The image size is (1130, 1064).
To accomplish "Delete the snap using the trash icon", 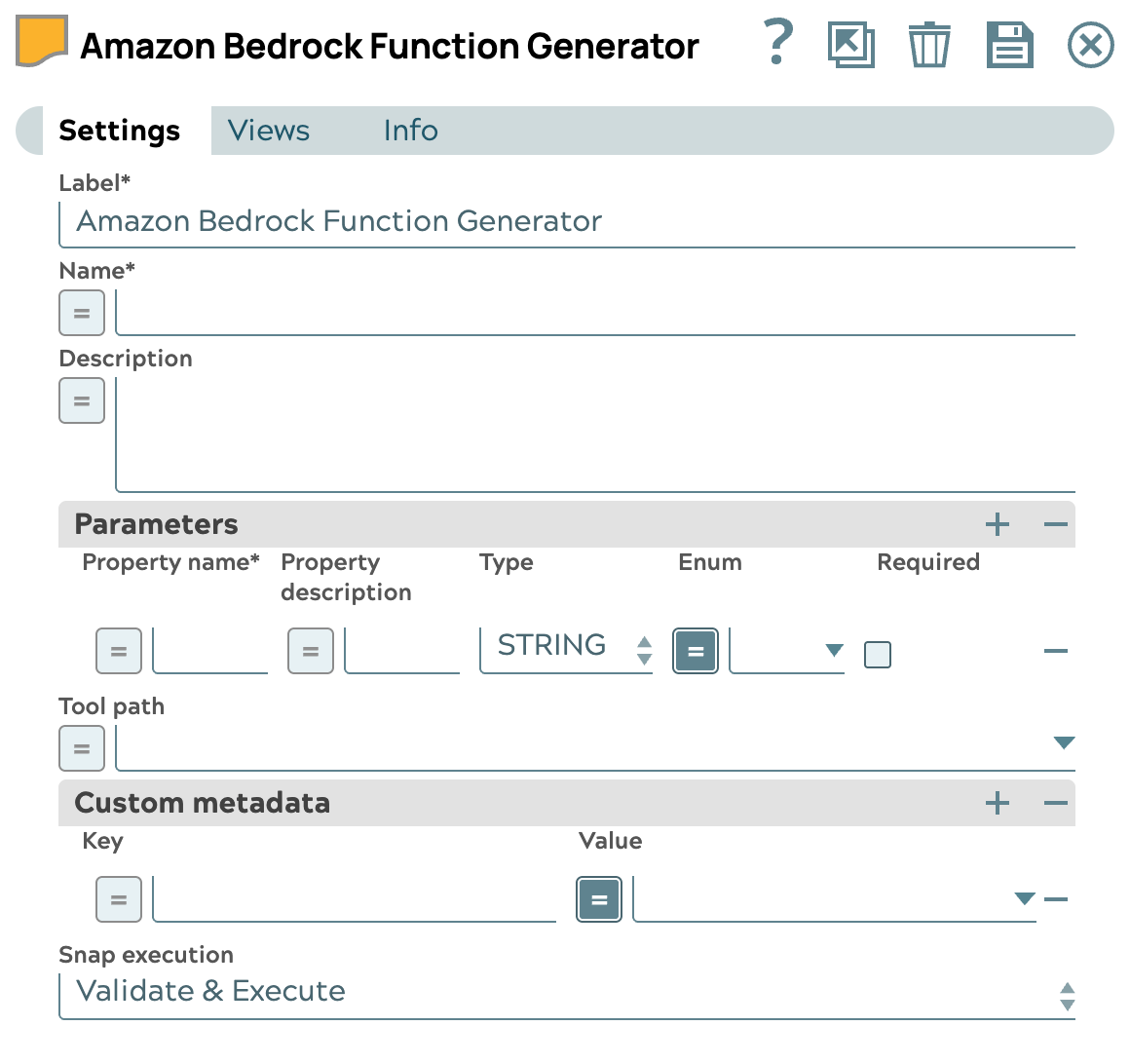I will (929, 44).
